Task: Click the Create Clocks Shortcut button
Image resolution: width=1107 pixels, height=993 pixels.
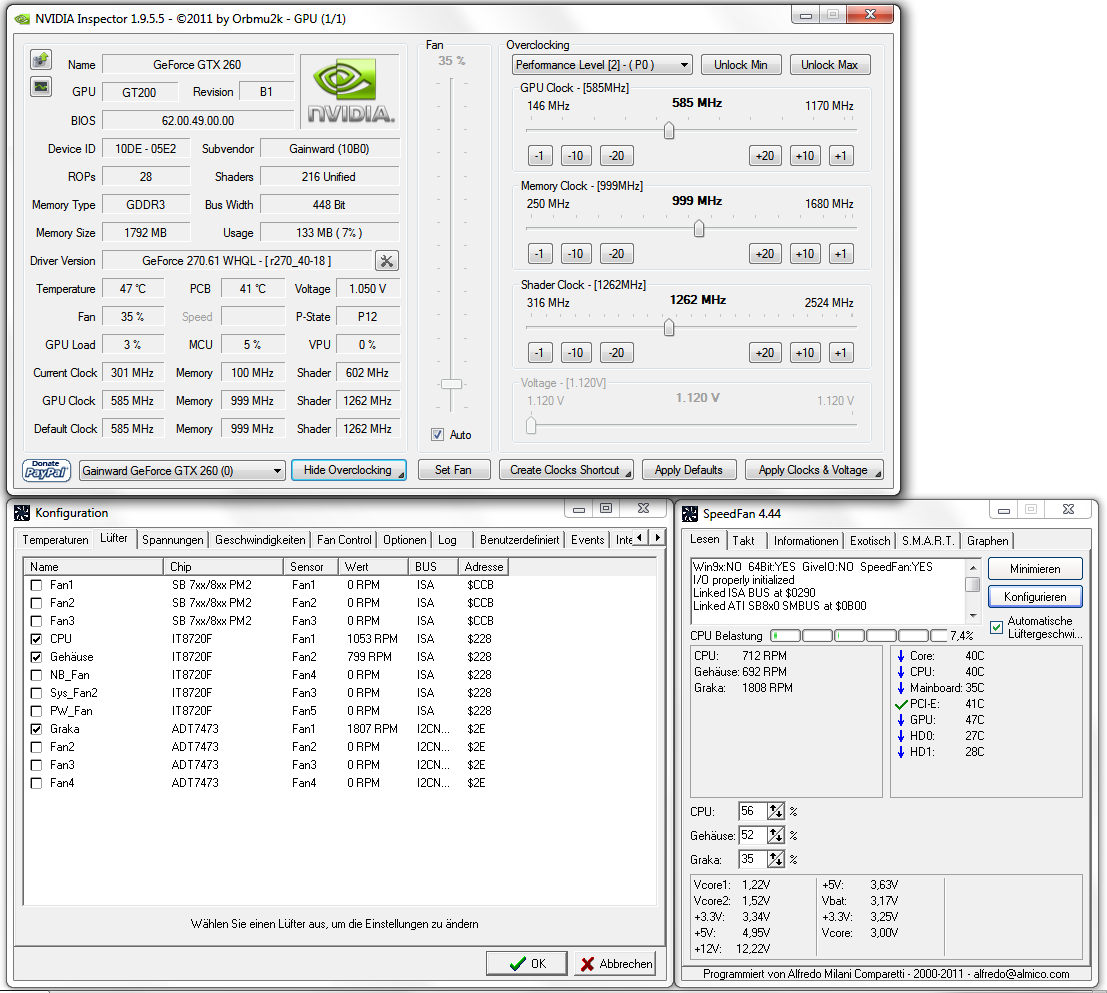Action: tap(566, 470)
